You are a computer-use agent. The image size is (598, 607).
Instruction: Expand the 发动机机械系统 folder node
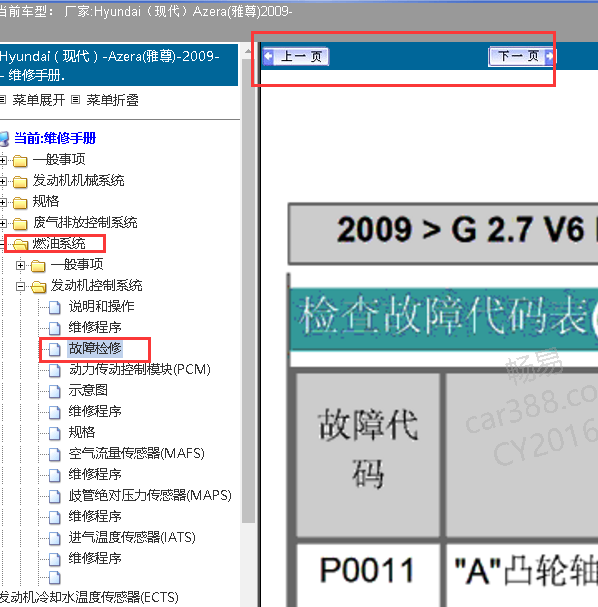[3, 181]
